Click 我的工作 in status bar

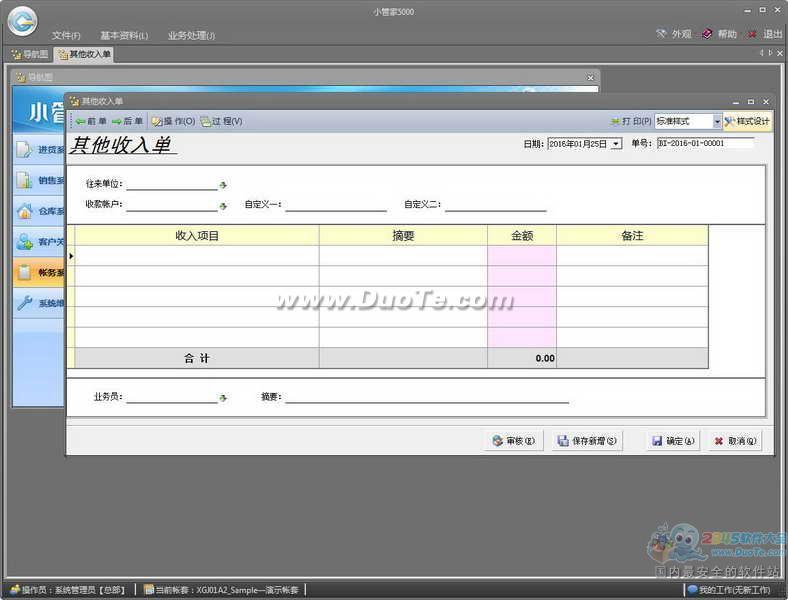729,589
